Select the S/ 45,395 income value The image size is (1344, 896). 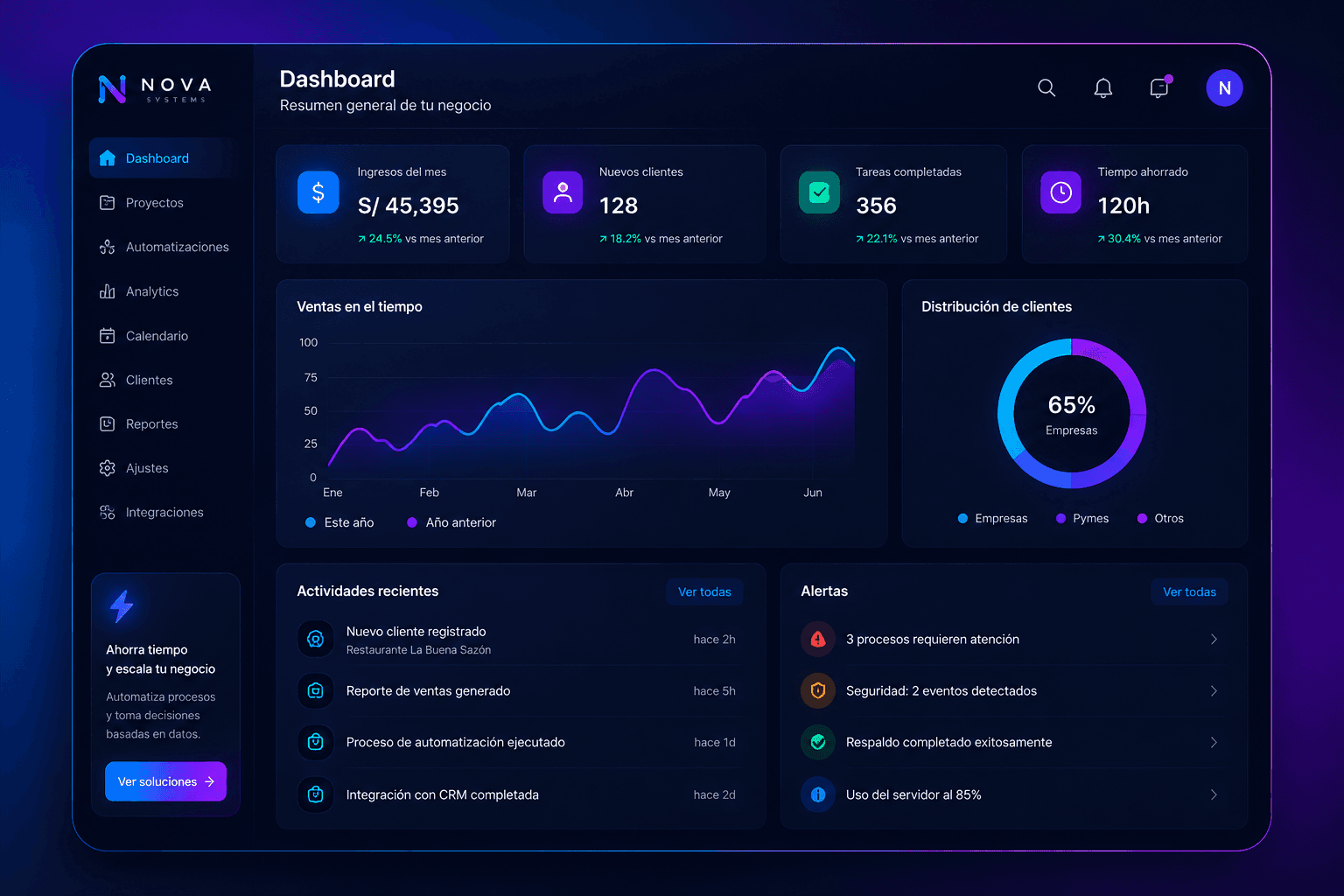coord(408,206)
